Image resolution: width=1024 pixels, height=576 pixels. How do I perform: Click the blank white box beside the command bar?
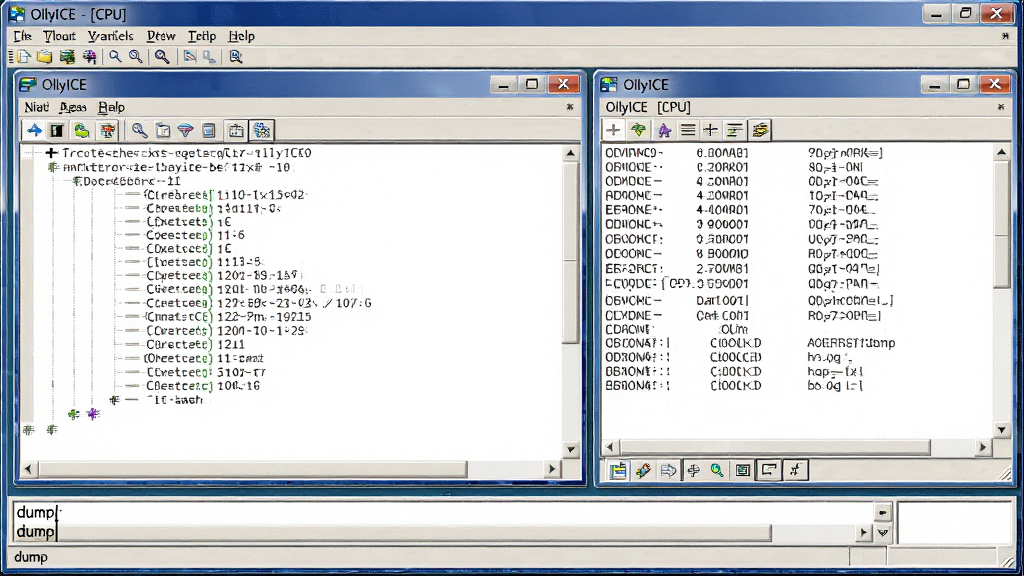tap(955, 522)
